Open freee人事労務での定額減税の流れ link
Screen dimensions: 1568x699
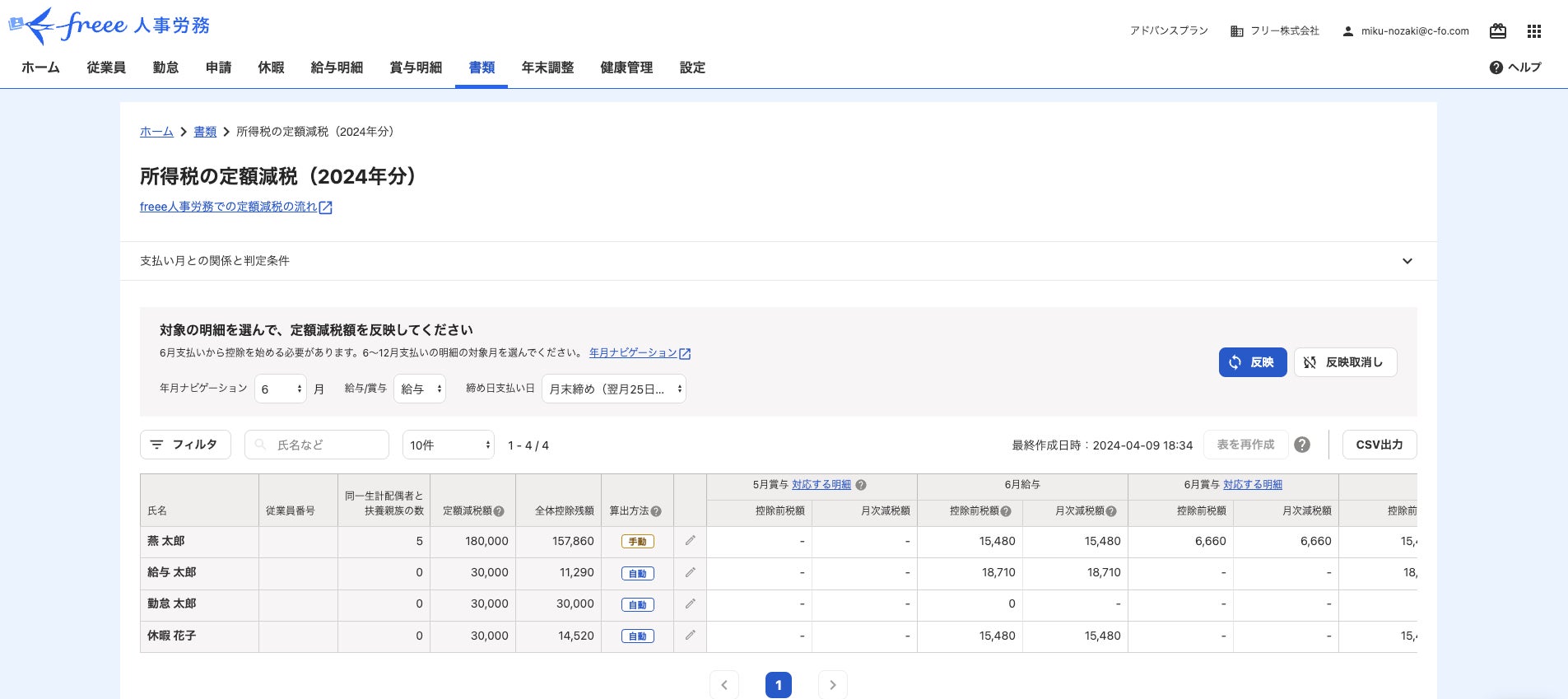[228, 207]
